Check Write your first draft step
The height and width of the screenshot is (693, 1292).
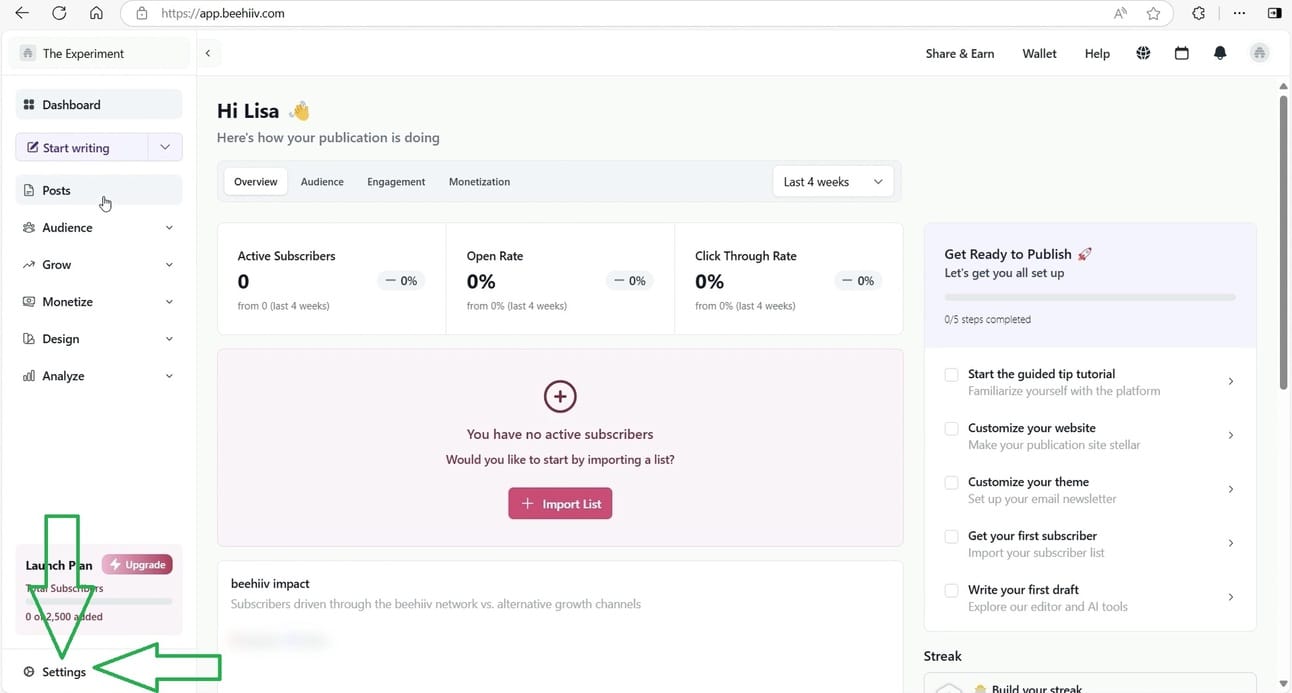click(x=951, y=590)
